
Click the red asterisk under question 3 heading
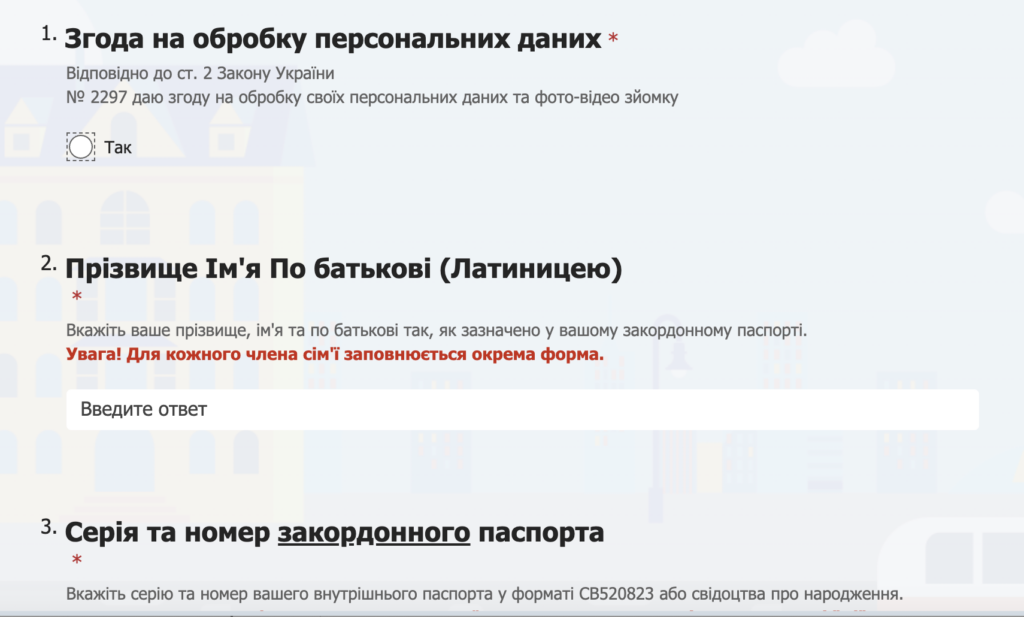tap(77, 561)
